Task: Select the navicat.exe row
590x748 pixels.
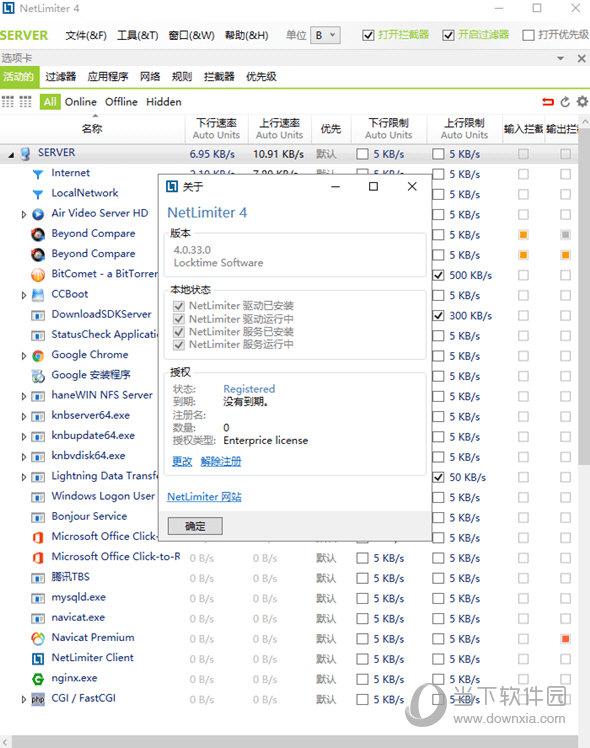Action: coord(289,618)
